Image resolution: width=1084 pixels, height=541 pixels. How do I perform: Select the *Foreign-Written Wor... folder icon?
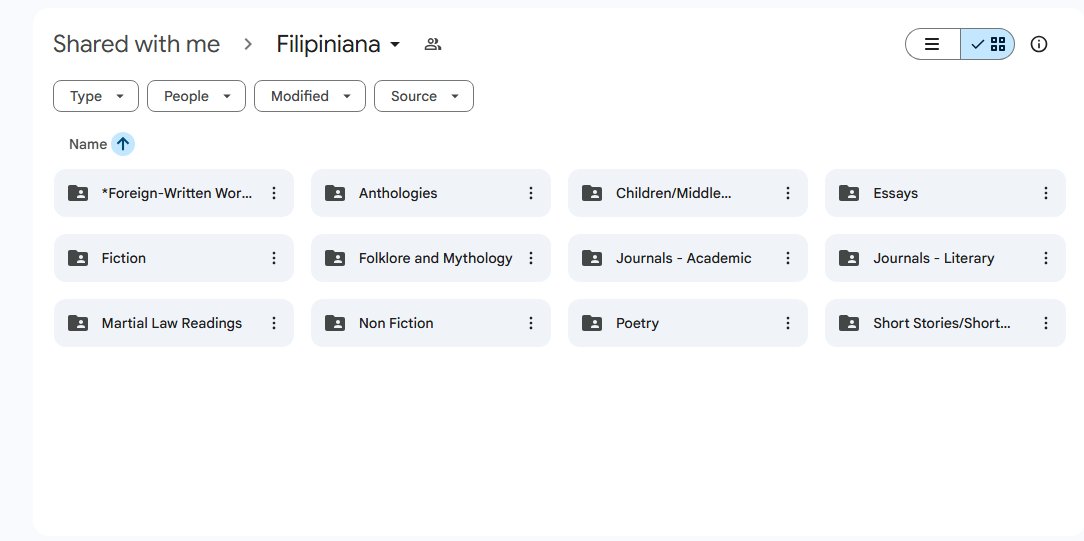tap(78, 193)
